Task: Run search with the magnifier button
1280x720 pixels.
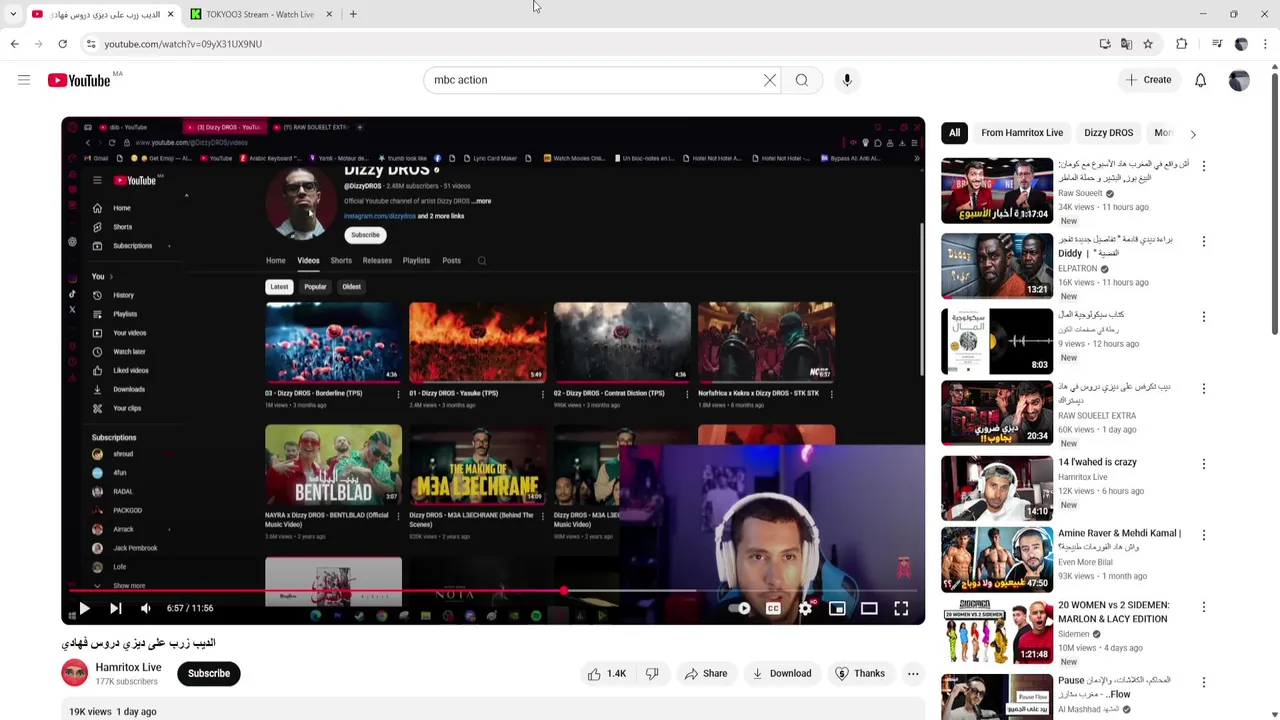Action: pyautogui.click(x=802, y=80)
